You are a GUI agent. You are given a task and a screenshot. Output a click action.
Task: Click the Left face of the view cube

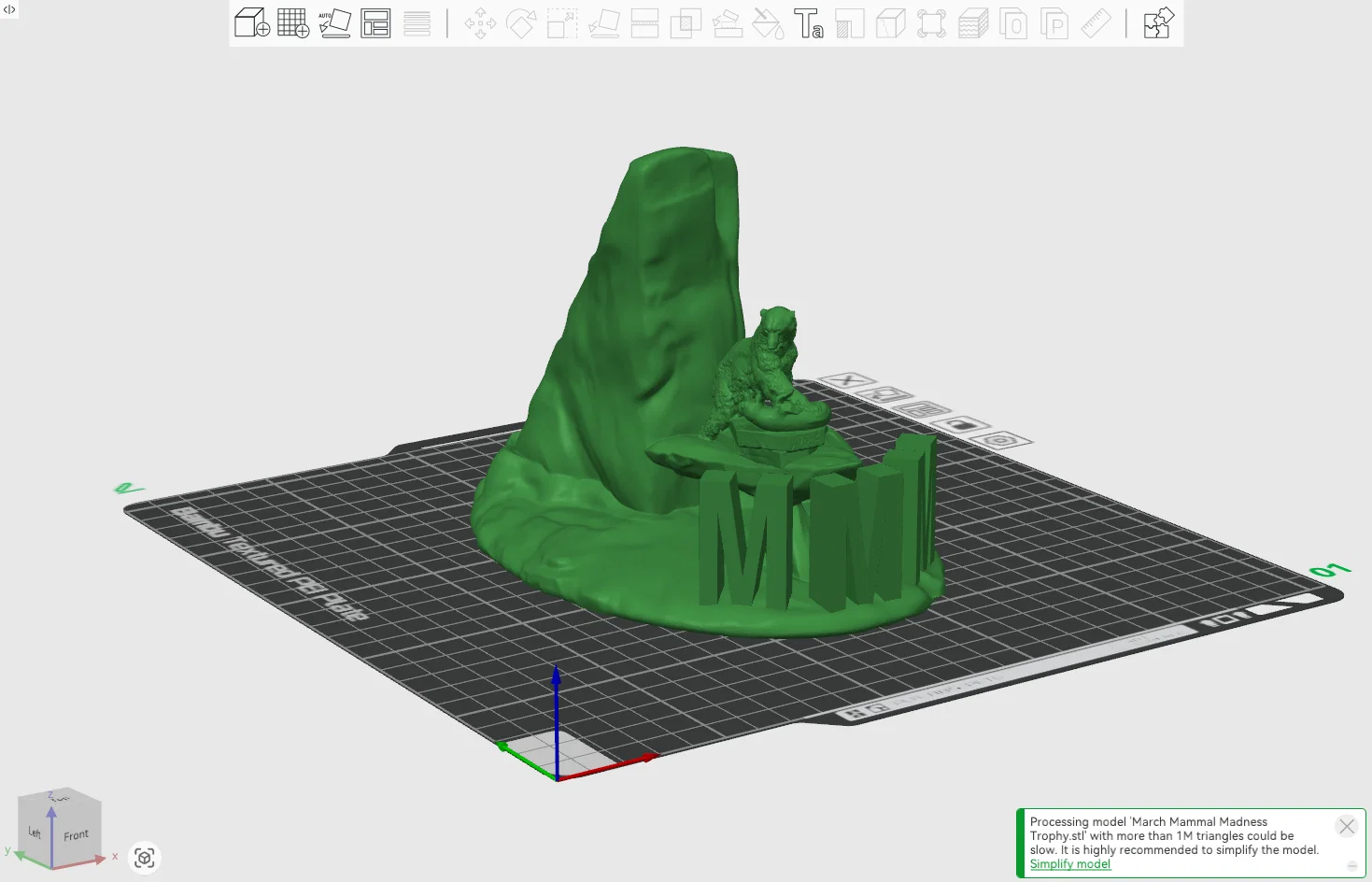(35, 832)
